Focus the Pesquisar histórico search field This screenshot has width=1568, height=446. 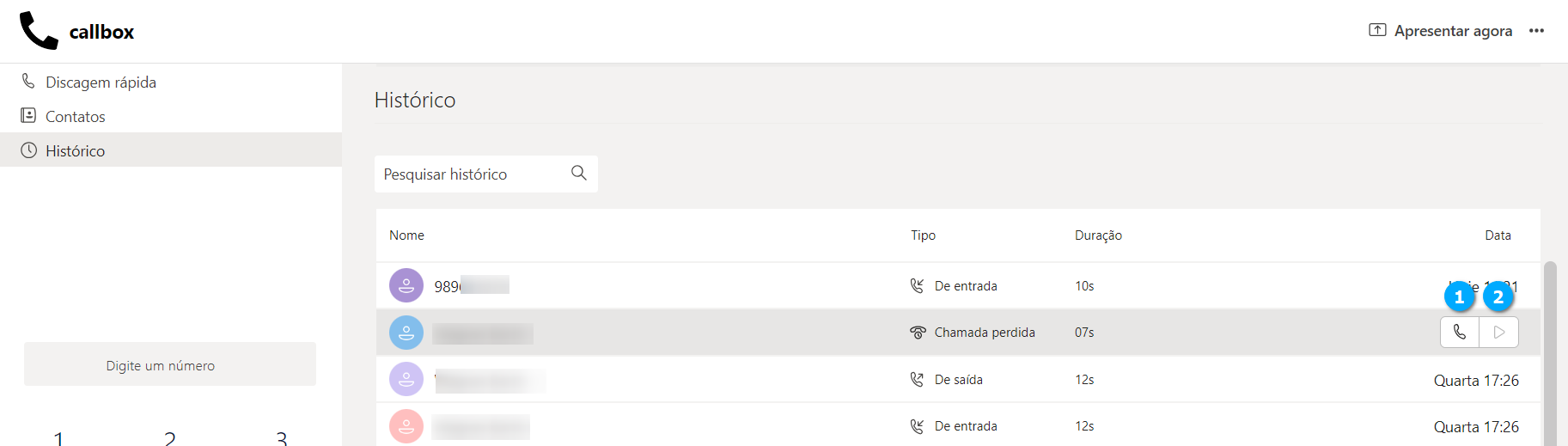point(473,174)
